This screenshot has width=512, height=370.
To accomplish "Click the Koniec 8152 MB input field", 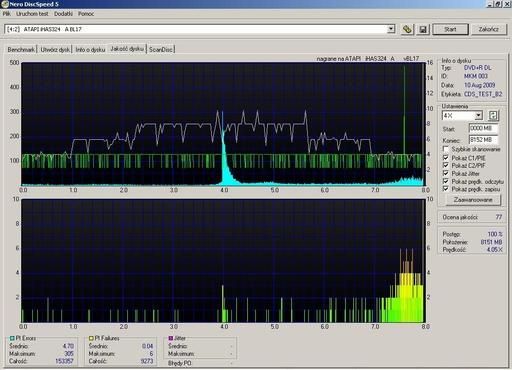I will point(483,140).
